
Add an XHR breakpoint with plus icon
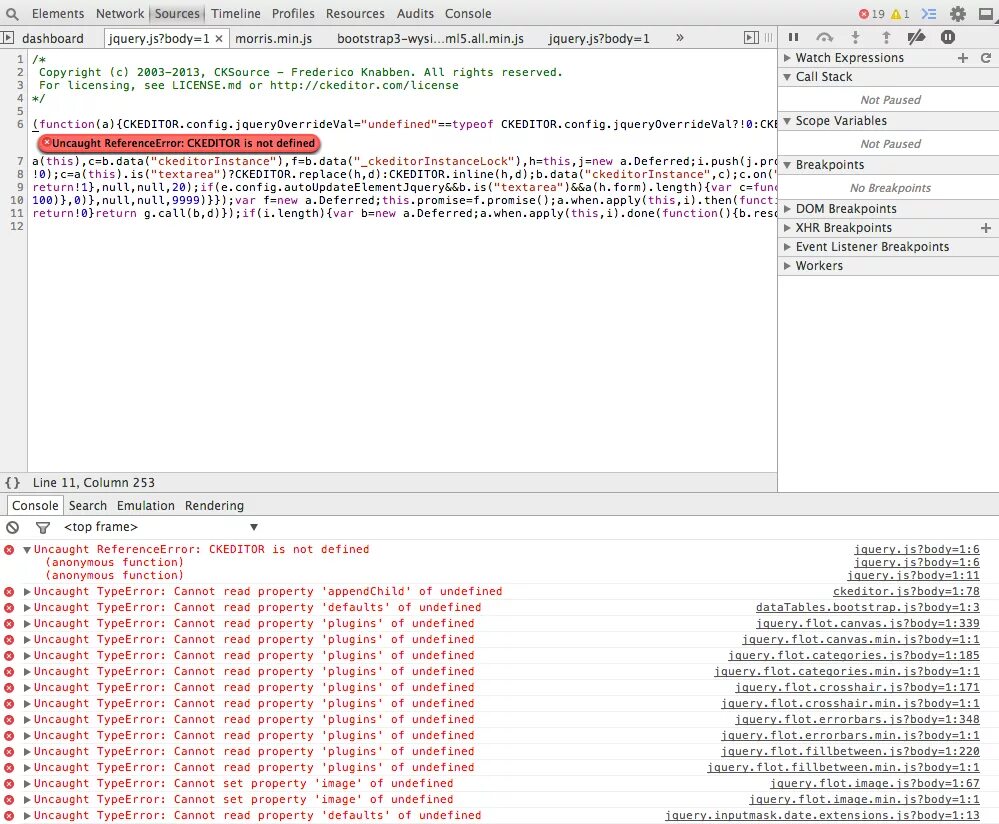click(x=986, y=228)
